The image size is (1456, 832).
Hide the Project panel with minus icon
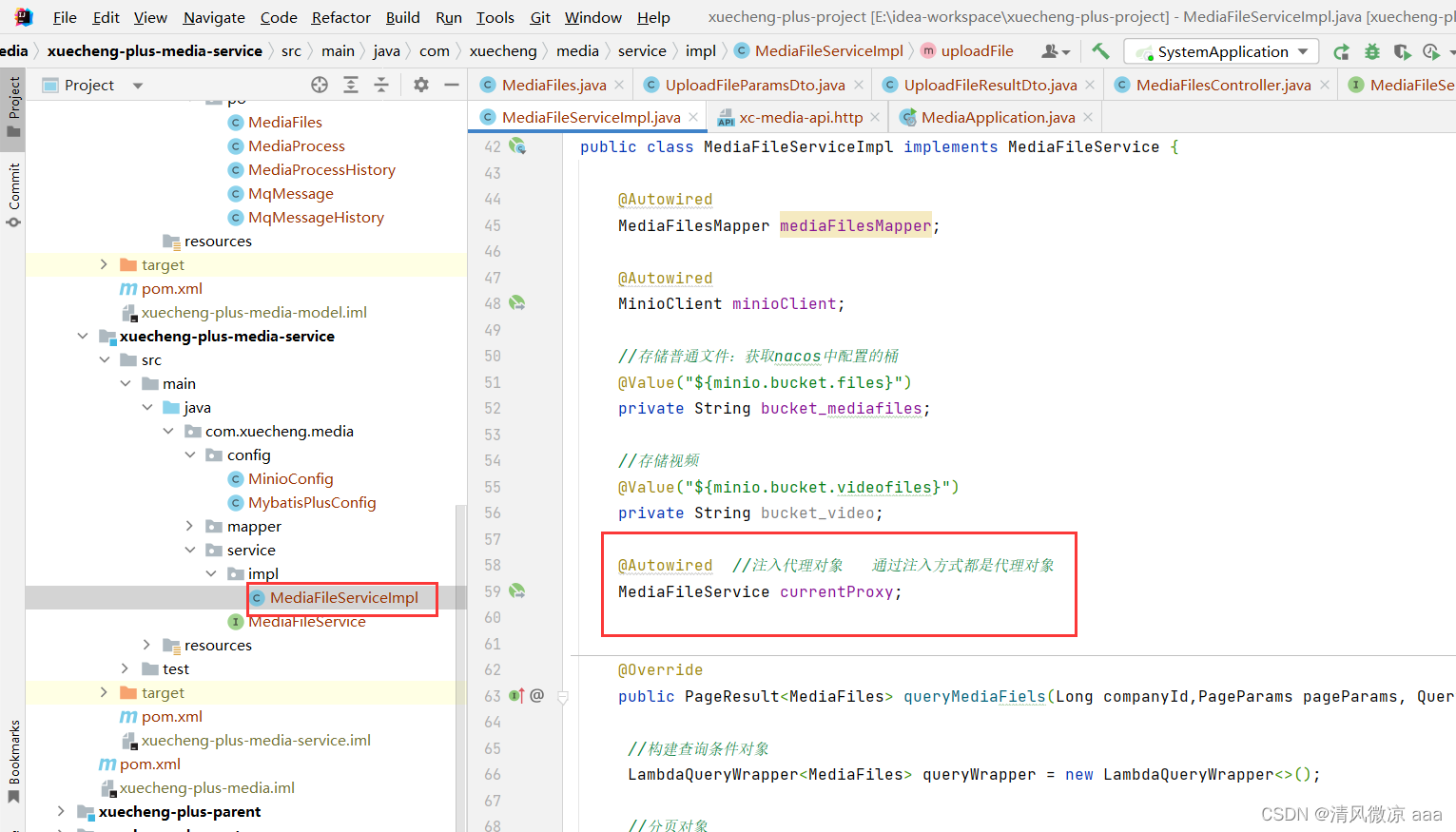[x=452, y=85]
